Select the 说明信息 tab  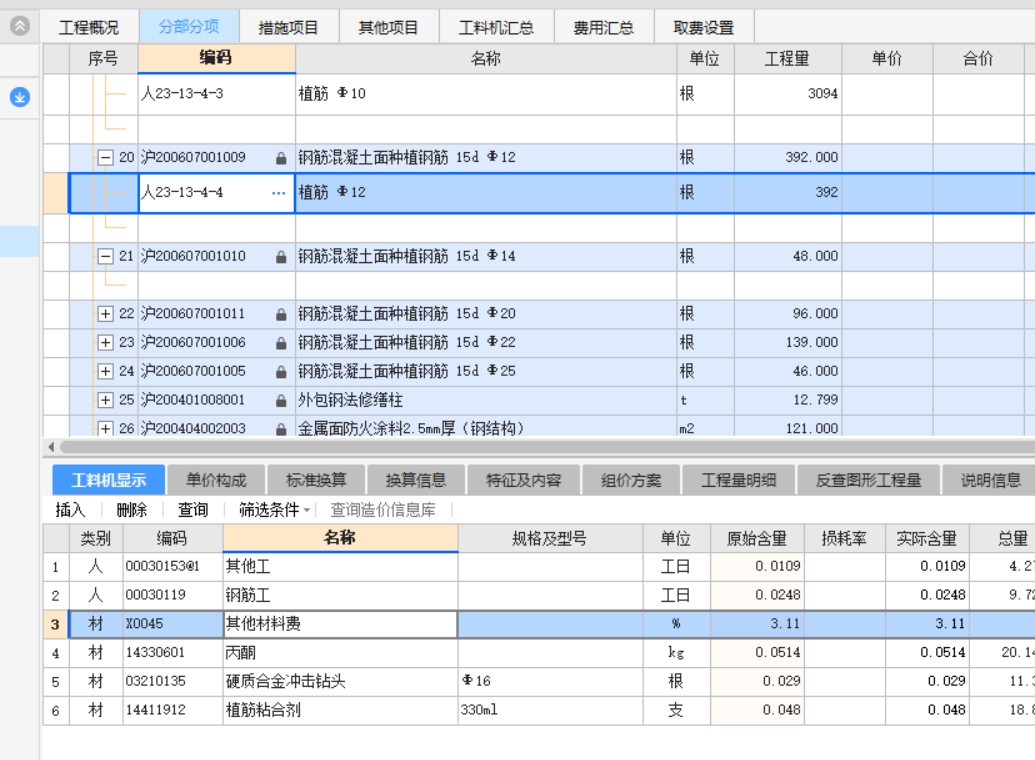coord(991,480)
